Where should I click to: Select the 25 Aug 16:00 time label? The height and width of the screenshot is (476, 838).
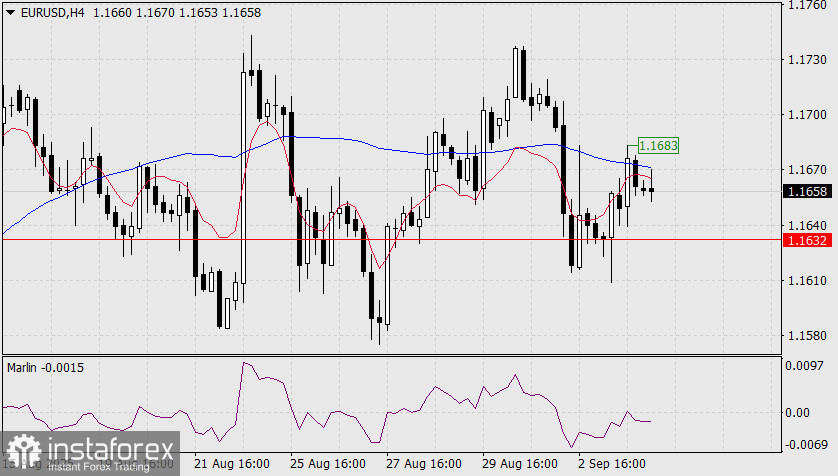coord(328,464)
